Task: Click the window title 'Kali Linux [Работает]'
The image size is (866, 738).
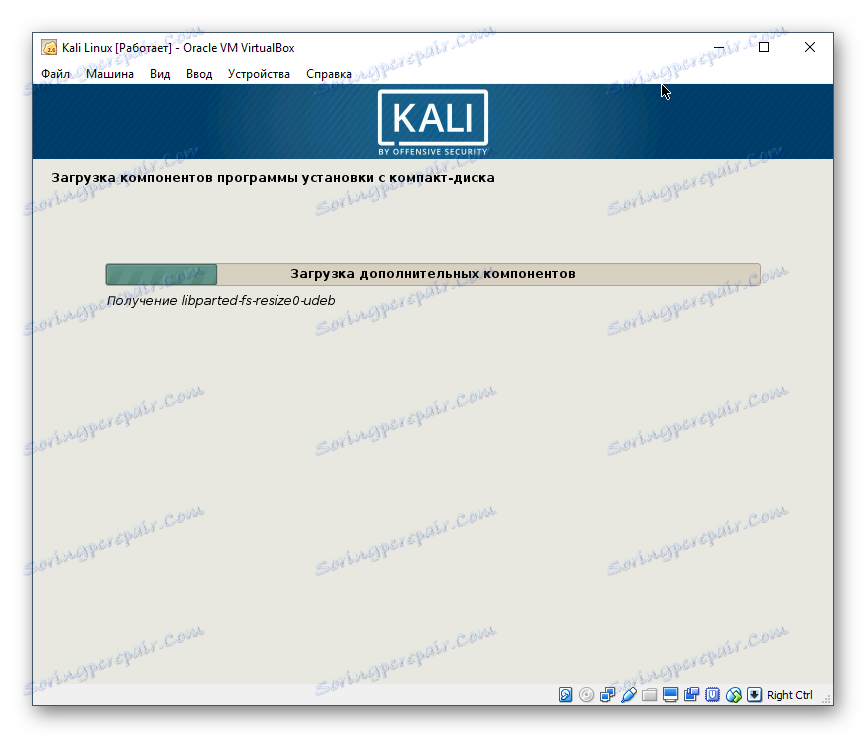Action: coord(117,48)
